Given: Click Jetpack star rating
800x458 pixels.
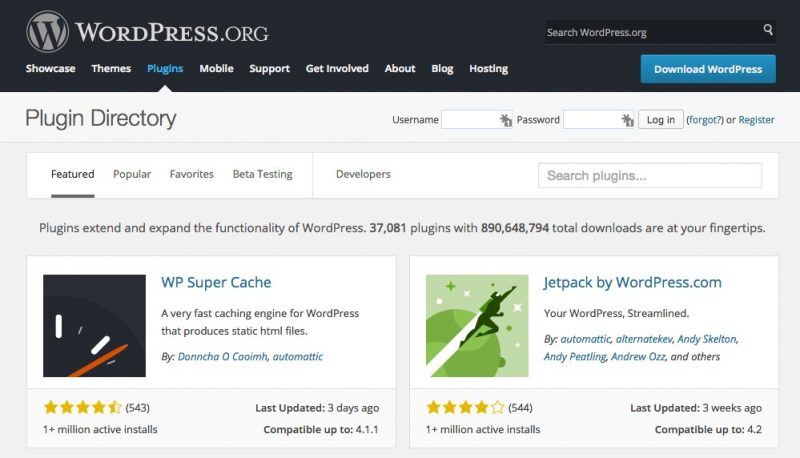Looking at the screenshot, I should 465,407.
